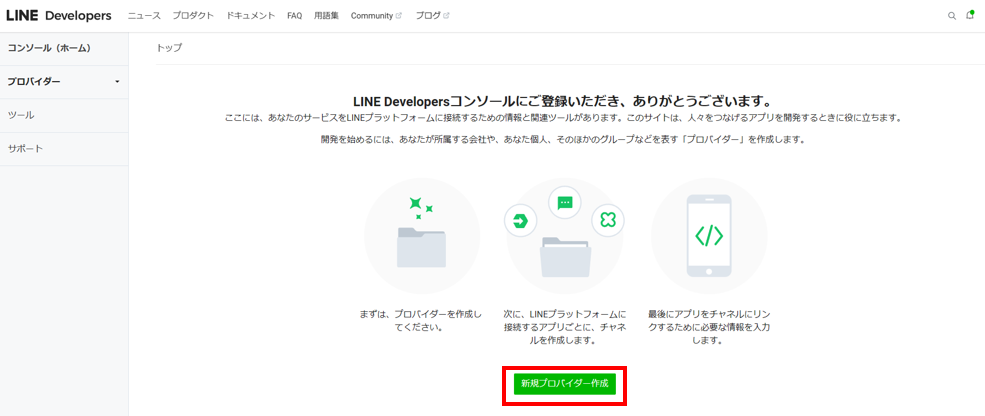Open the ブログ external link
The image size is (985, 416).
432,16
